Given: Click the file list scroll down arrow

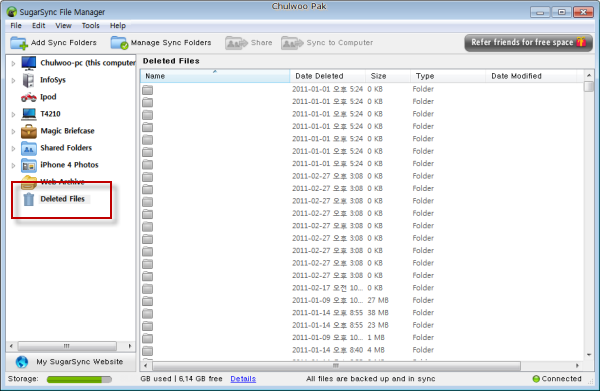Looking at the screenshot, I should [589, 355].
